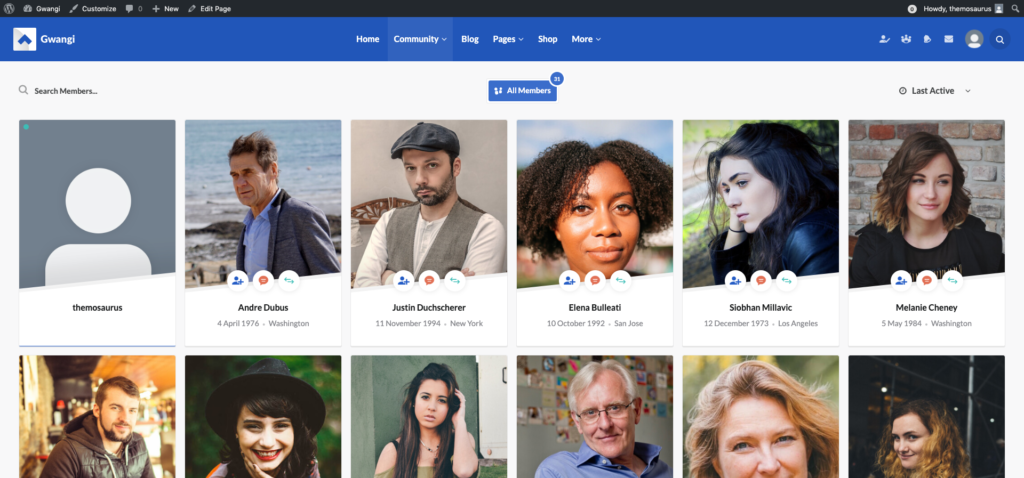Screen dimensions: 1024x478
Task: Open the Shop menu item
Action: pyautogui.click(x=547, y=39)
